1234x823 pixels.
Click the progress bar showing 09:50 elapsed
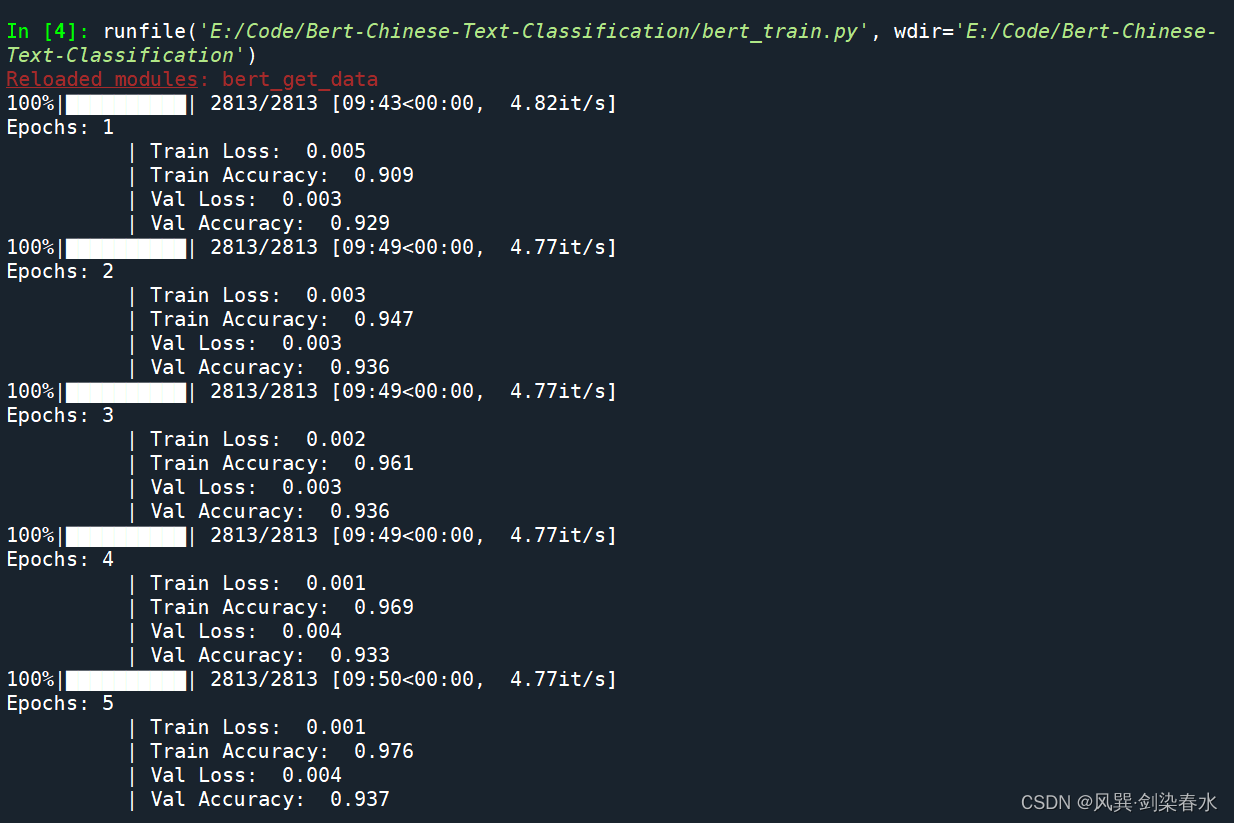pos(126,679)
